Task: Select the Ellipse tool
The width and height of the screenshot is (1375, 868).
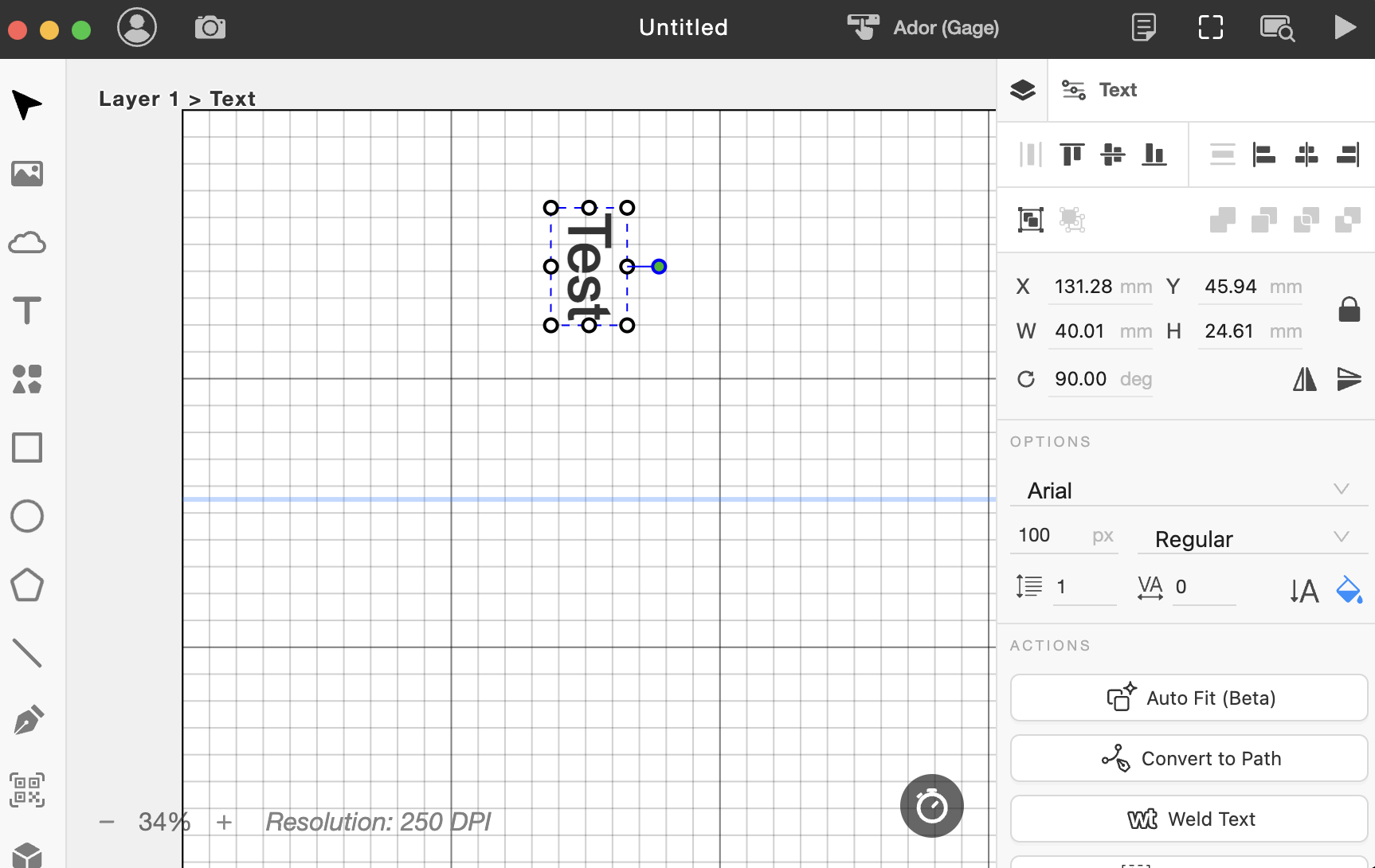Action: coord(27,516)
